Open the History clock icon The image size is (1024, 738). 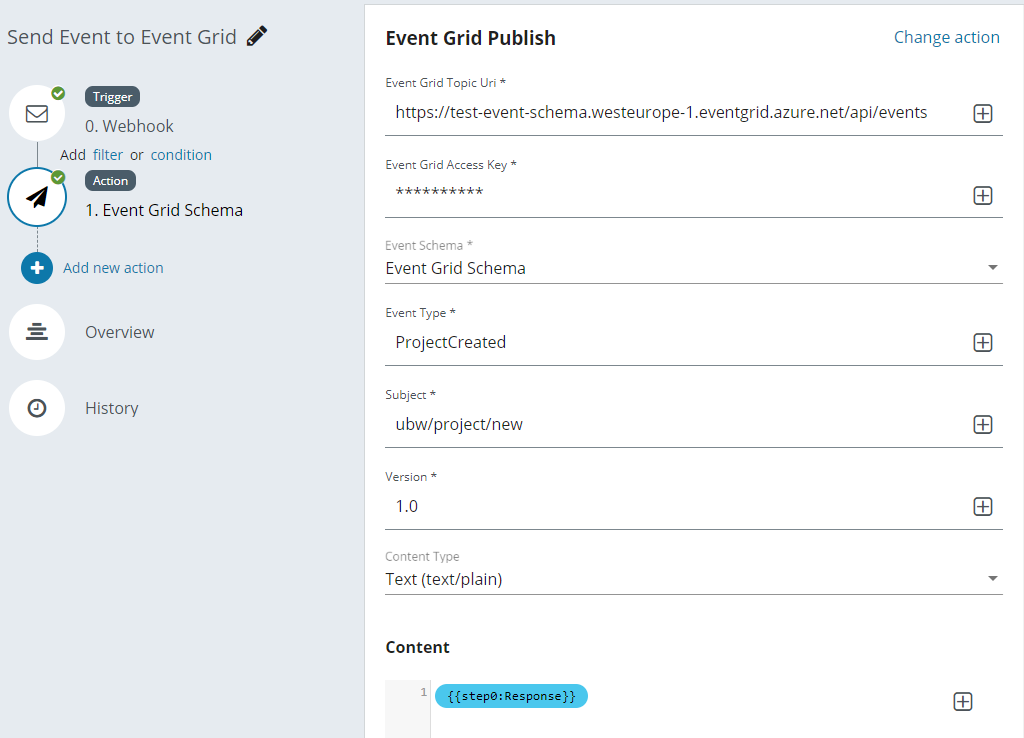37,408
